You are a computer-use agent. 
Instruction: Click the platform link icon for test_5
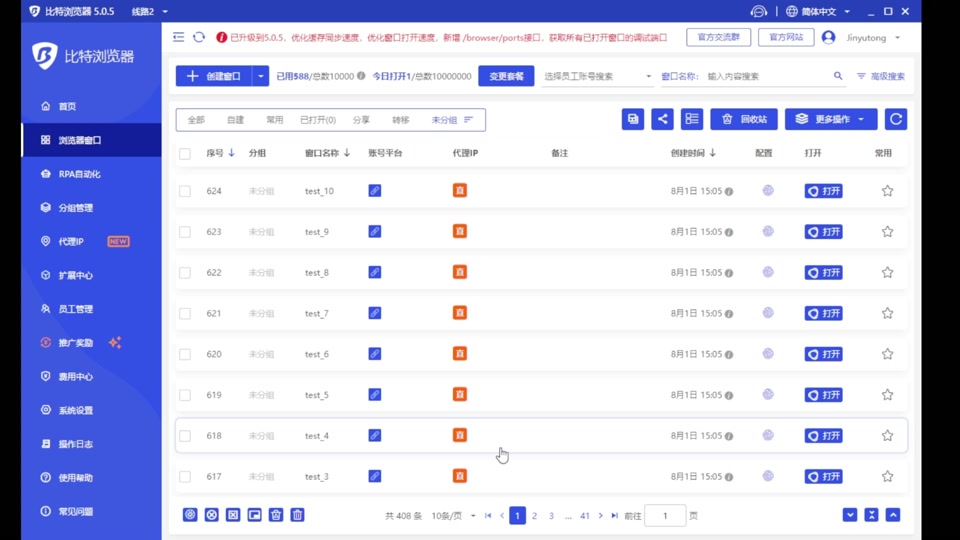click(375, 394)
